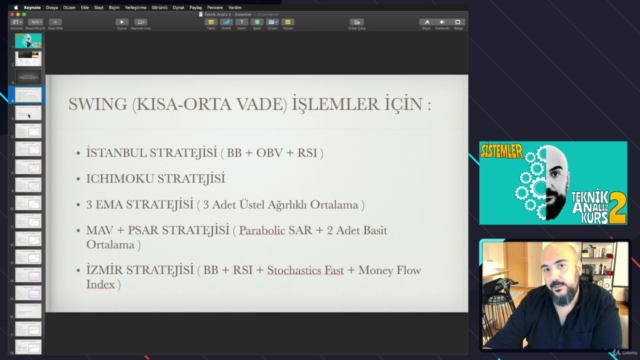
Task: Click the ICHIMOKU STRATEJİSİ bullet line
Action: click(x=156, y=178)
